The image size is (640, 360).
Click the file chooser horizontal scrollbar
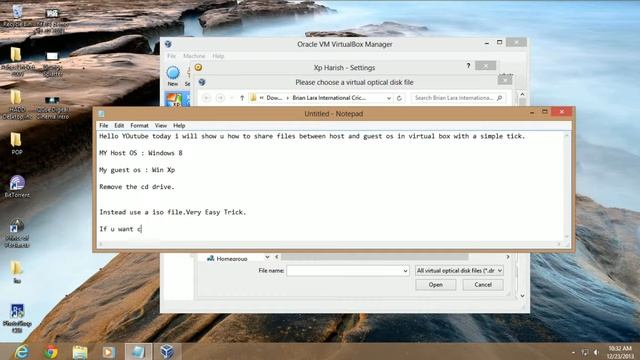(375, 257)
